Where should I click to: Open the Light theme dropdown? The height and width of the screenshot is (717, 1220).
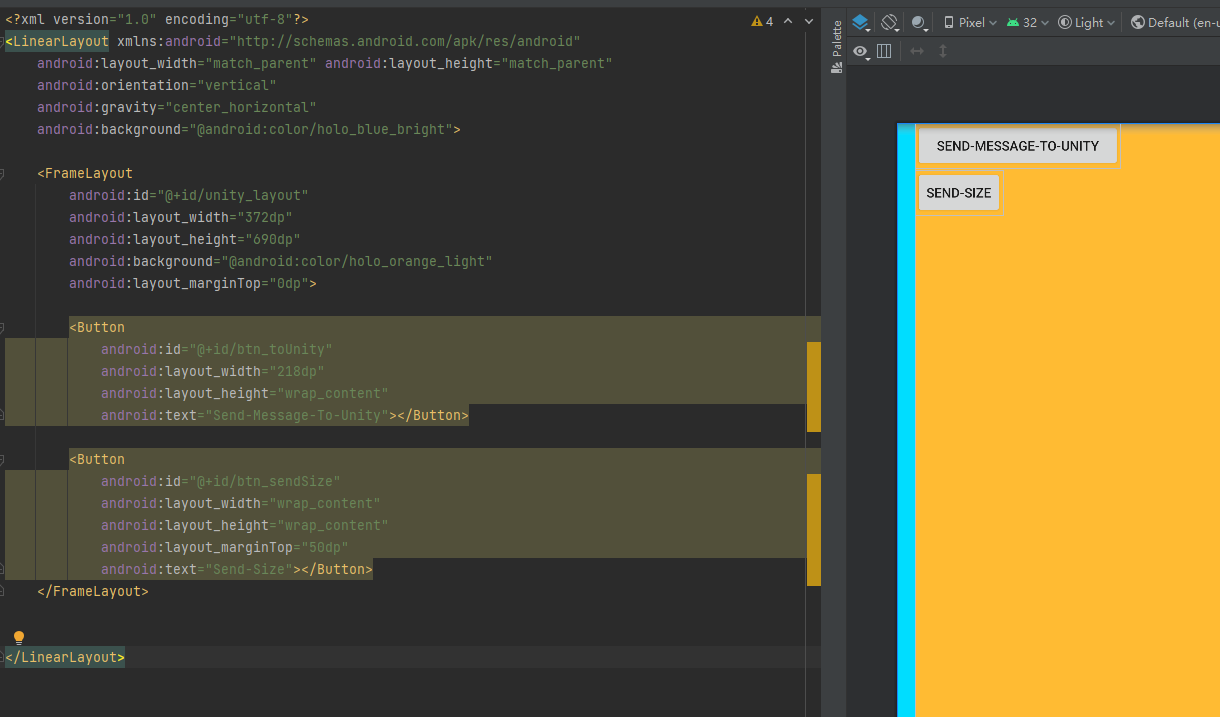pyautogui.click(x=1086, y=20)
